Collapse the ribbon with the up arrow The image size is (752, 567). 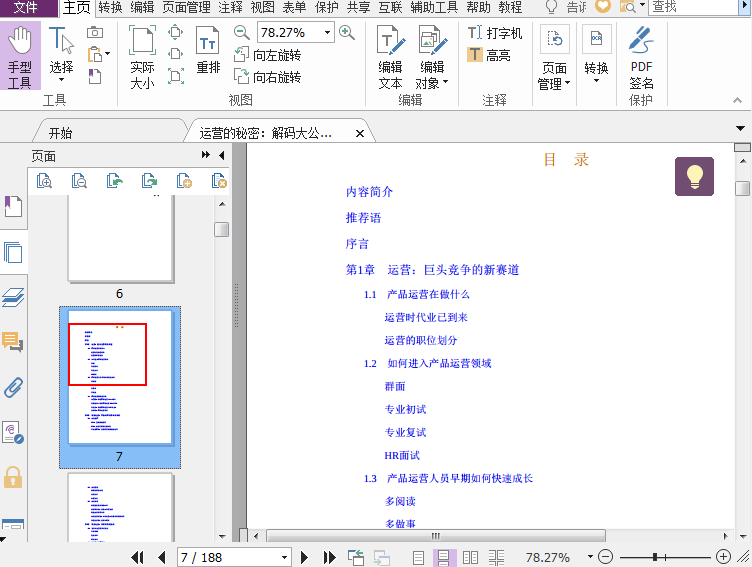click(x=737, y=100)
